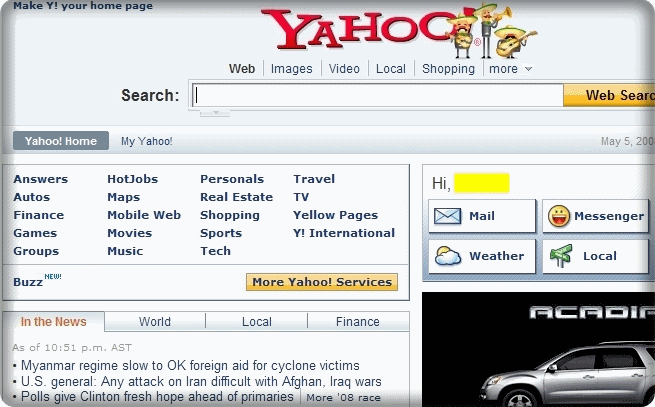Select the In the News tab
The height and width of the screenshot is (407, 655).
53,322
